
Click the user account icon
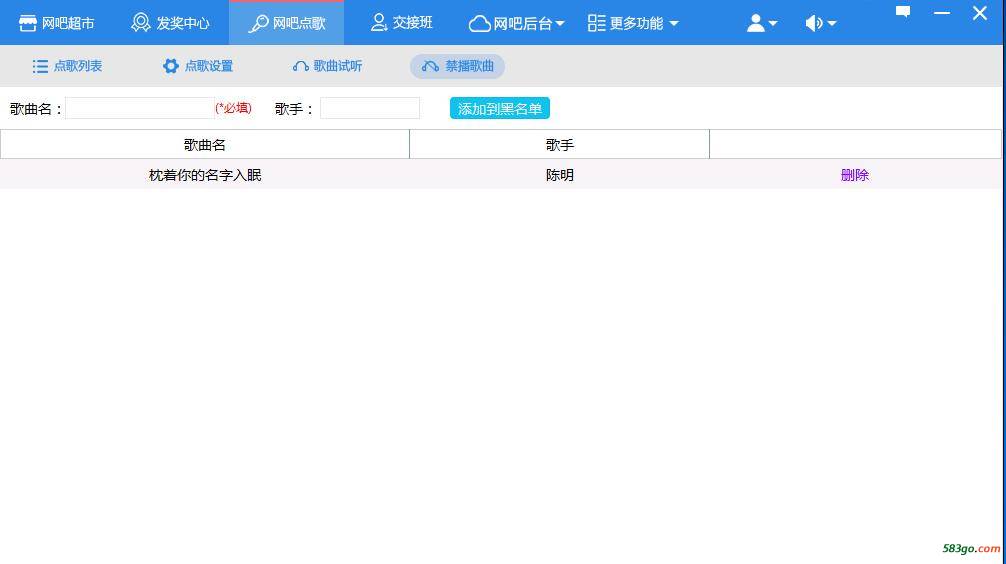755,23
